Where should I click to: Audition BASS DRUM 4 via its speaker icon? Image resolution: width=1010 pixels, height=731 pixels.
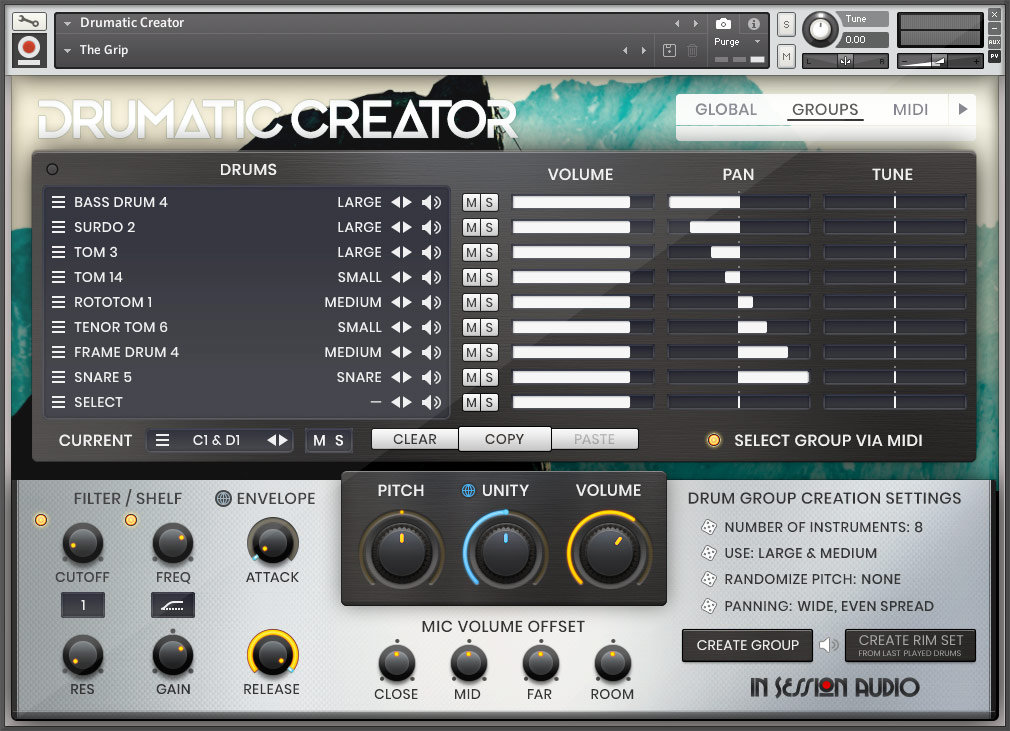tap(430, 202)
